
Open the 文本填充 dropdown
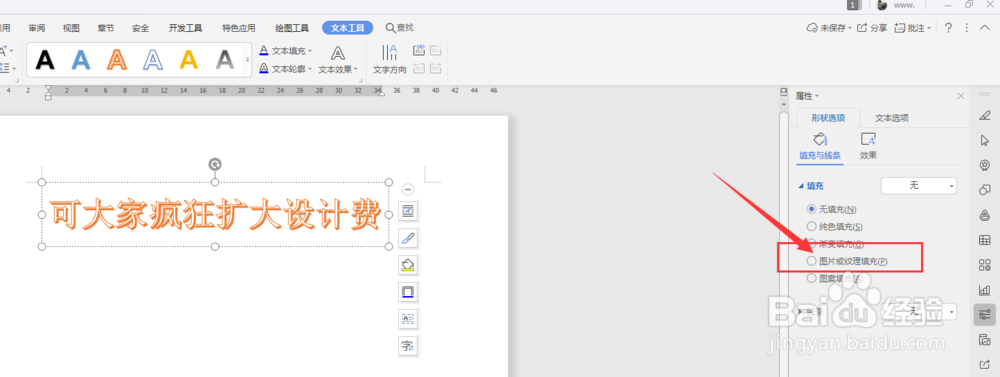286,50
